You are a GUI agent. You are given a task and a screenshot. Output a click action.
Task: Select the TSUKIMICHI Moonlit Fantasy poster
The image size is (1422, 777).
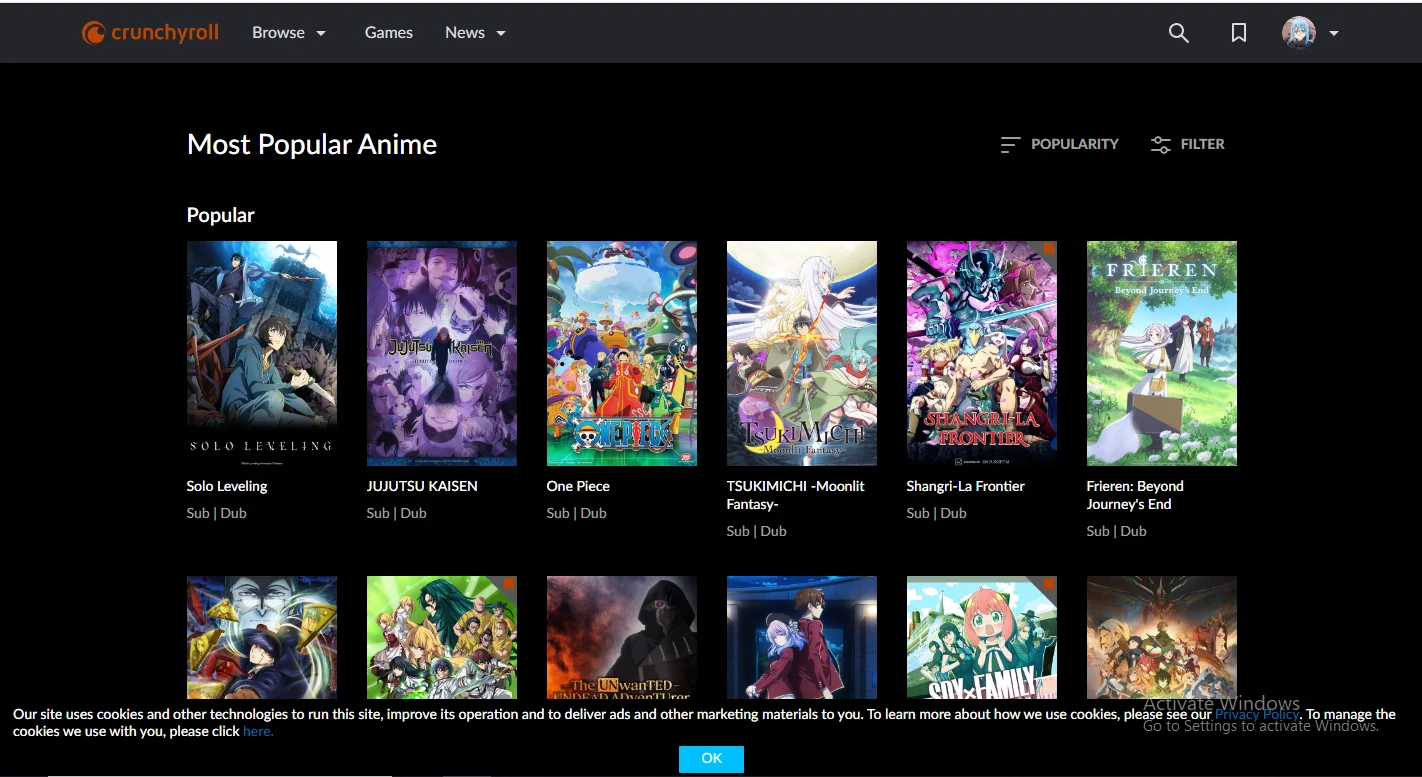click(802, 353)
